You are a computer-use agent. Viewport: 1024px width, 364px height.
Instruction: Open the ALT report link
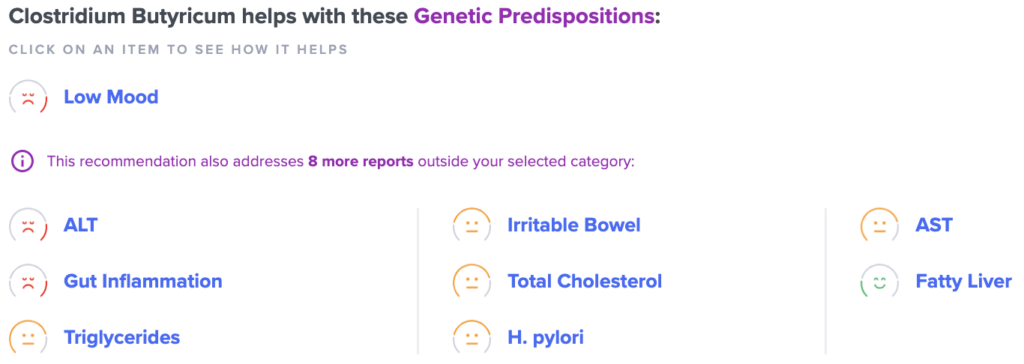pos(80,225)
